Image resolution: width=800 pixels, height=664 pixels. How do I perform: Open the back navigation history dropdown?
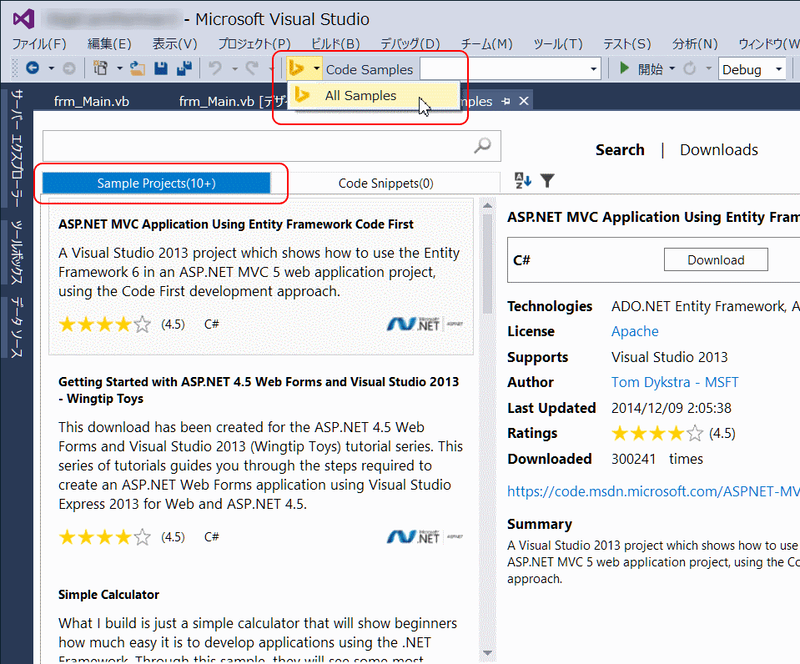[x=51, y=68]
